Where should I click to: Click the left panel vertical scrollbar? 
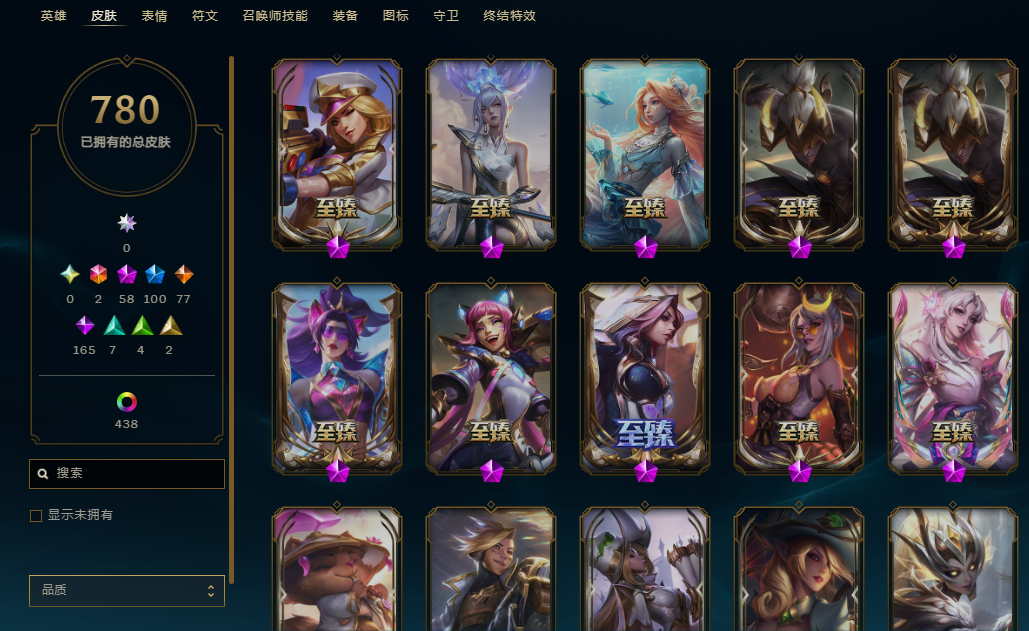pyautogui.click(x=232, y=320)
